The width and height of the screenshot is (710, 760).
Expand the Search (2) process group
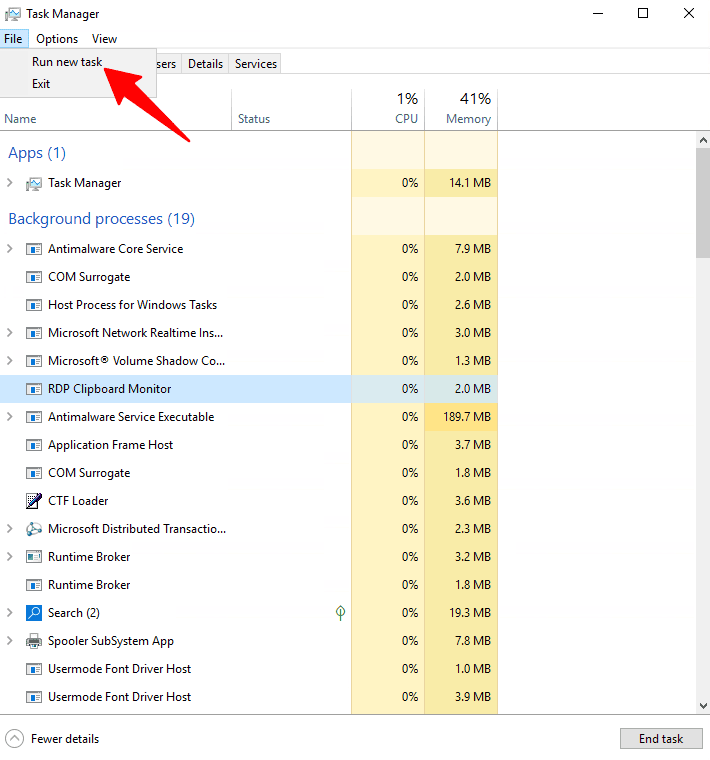(10, 613)
